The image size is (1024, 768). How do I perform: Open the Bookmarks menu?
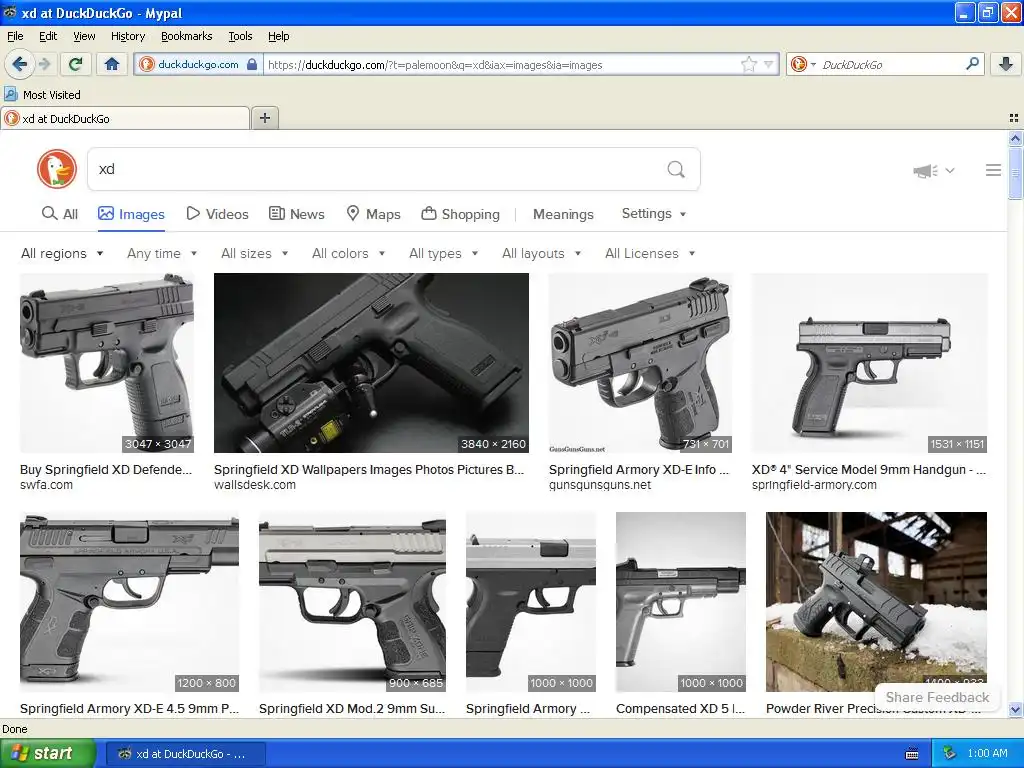[x=187, y=36]
